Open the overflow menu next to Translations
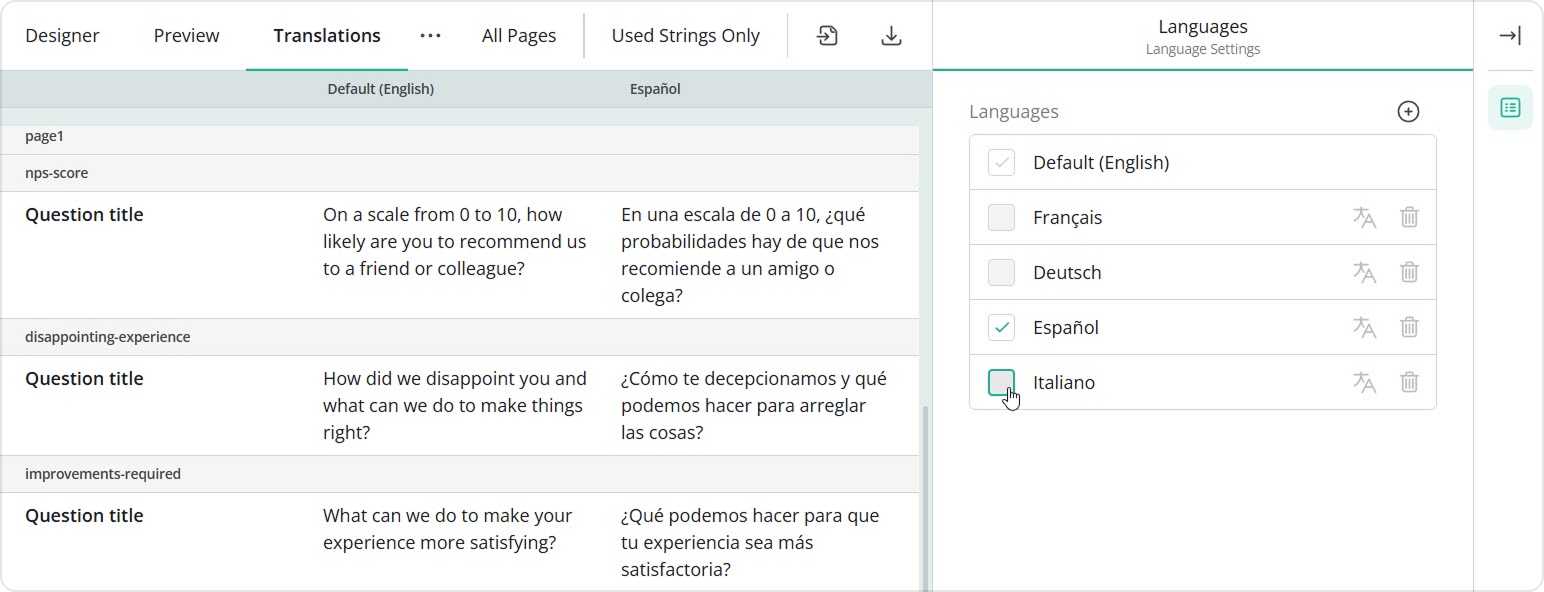 430,35
